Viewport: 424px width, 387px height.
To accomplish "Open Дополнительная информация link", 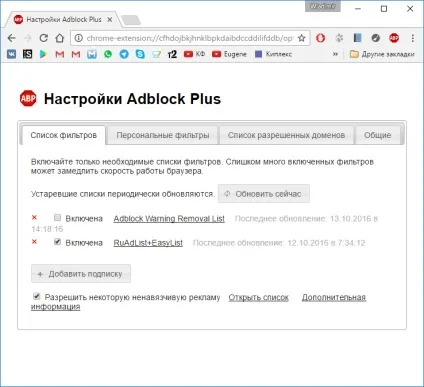I will point(334,297).
